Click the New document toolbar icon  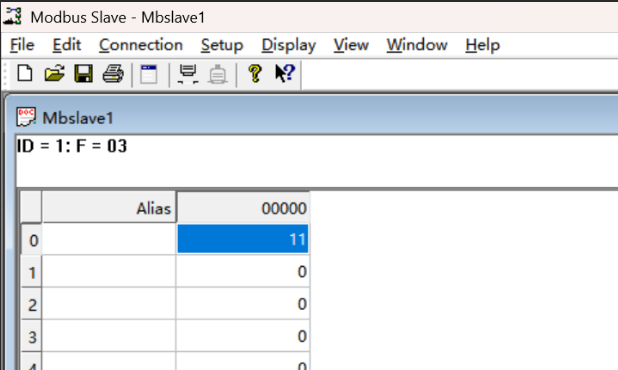[x=25, y=74]
